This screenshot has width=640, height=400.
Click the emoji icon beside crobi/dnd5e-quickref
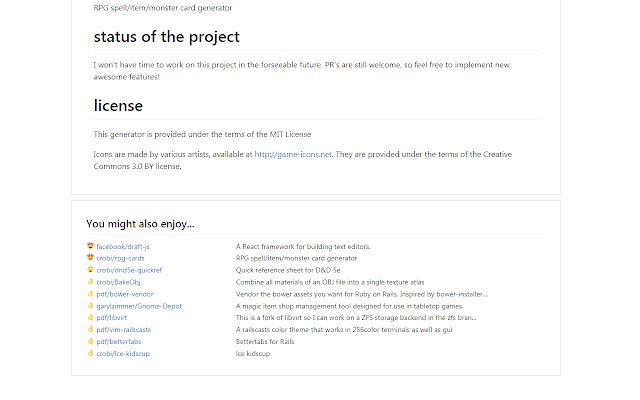(91, 269)
